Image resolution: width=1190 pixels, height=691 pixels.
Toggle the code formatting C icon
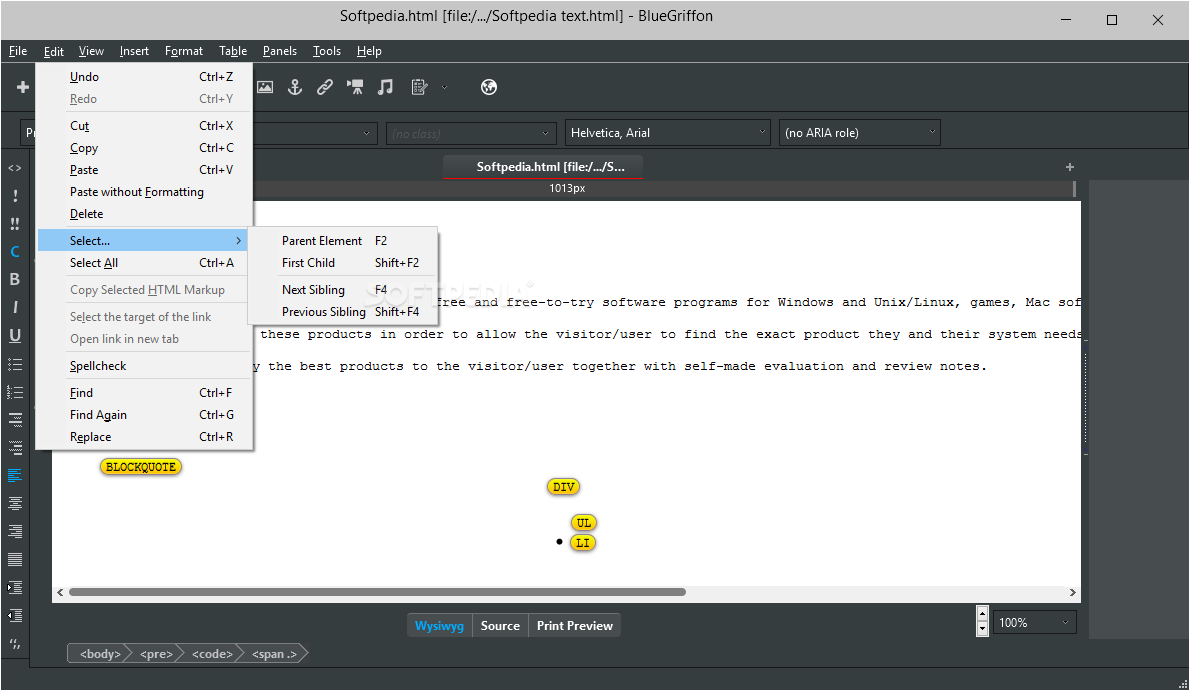pos(14,251)
